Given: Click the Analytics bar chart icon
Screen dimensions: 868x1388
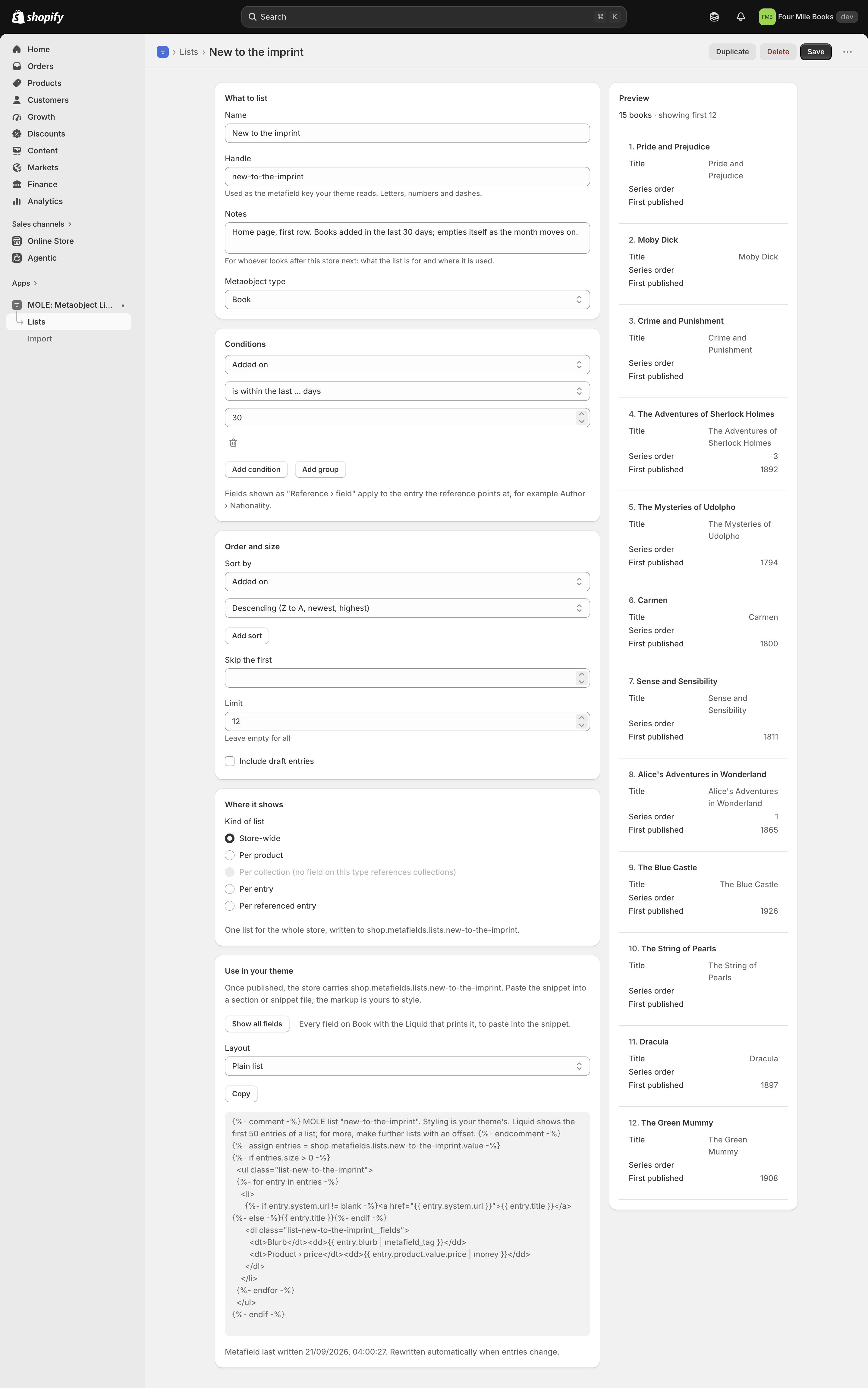Looking at the screenshot, I should pos(17,201).
